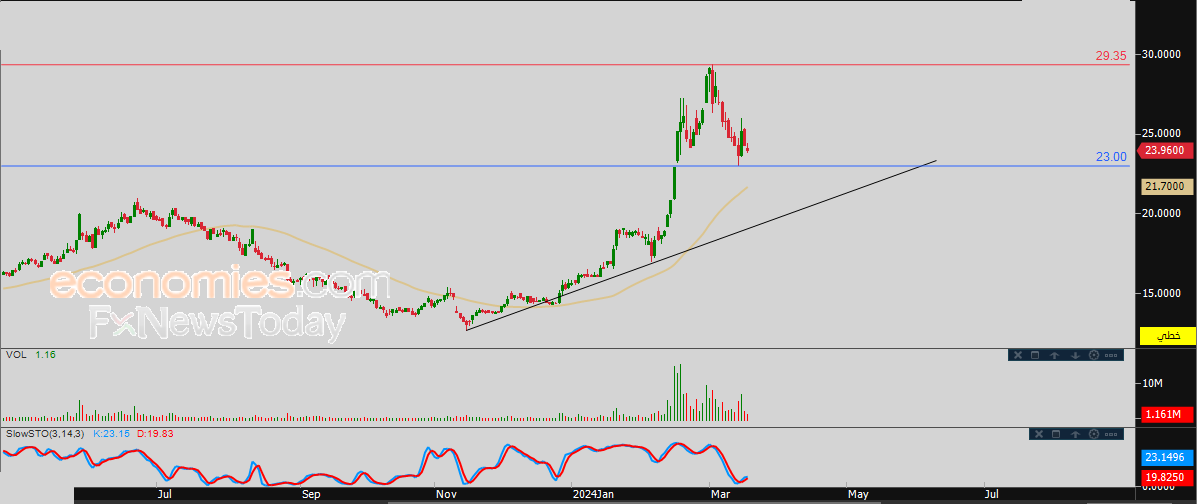Move the SlowSTO panel up
The image size is (1197, 504).
click(1075, 434)
